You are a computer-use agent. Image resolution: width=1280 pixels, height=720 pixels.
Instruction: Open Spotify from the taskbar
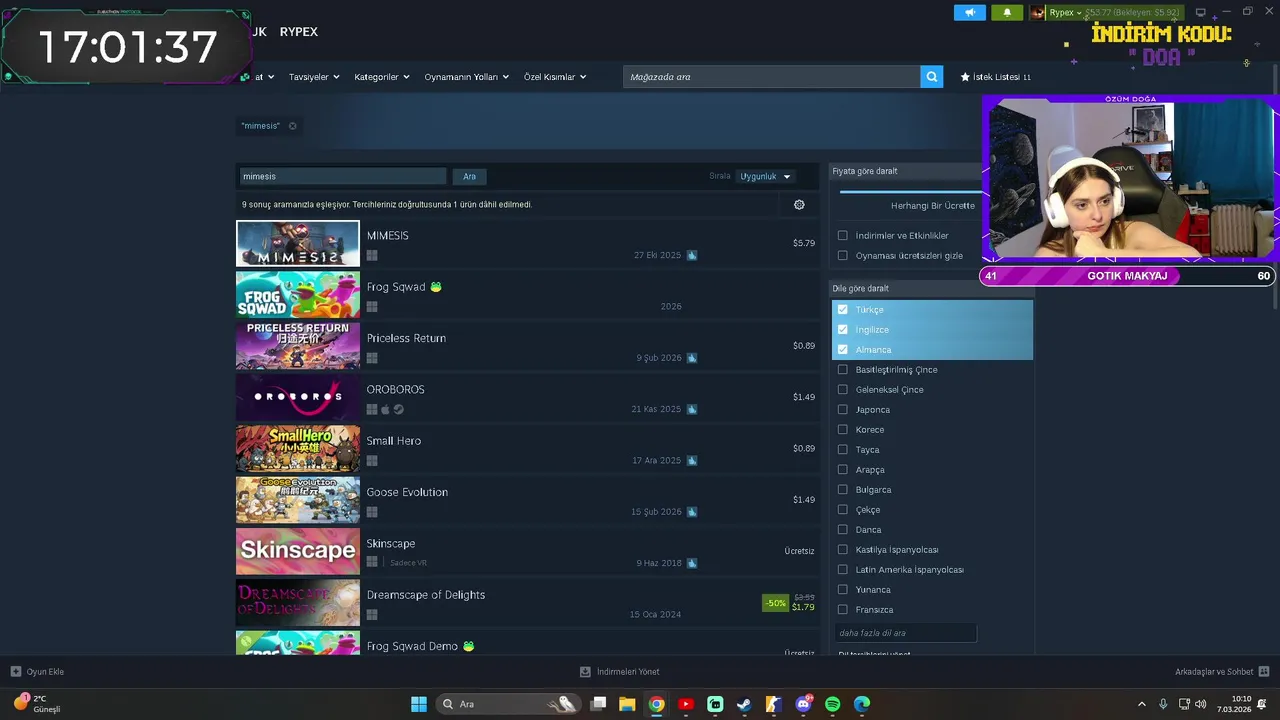click(833, 704)
